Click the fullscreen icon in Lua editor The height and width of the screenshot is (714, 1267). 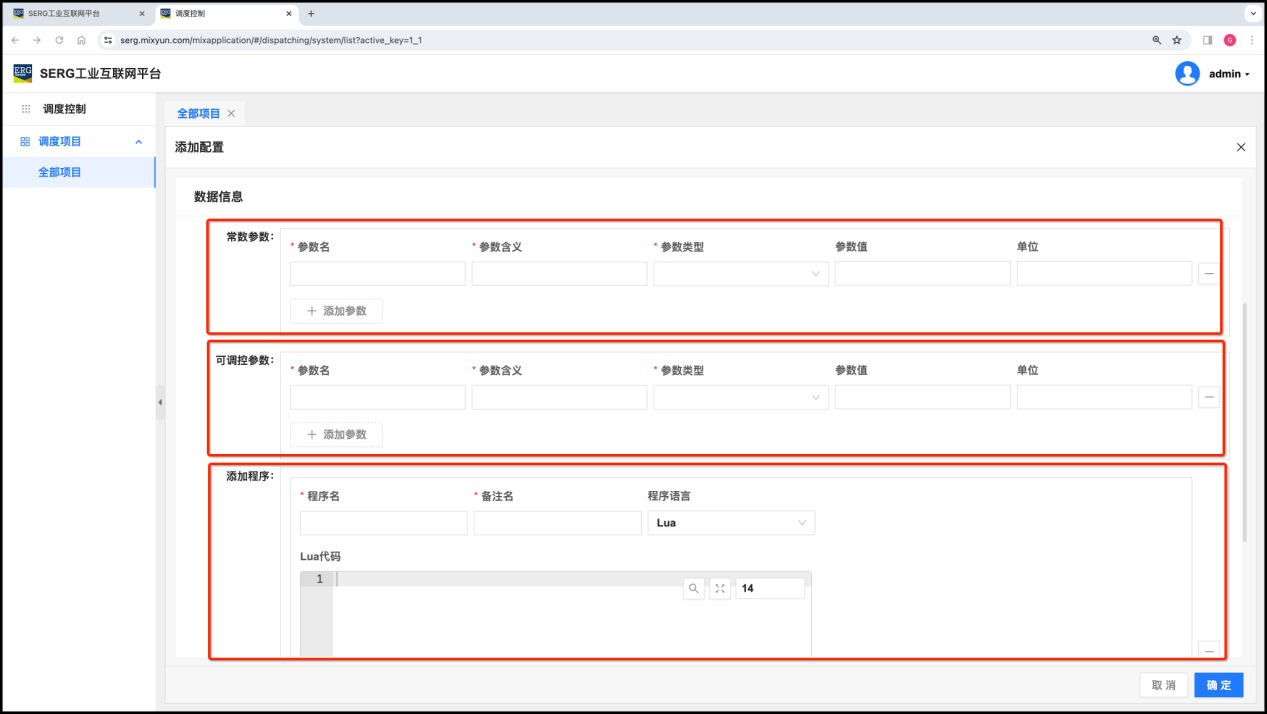click(x=720, y=589)
